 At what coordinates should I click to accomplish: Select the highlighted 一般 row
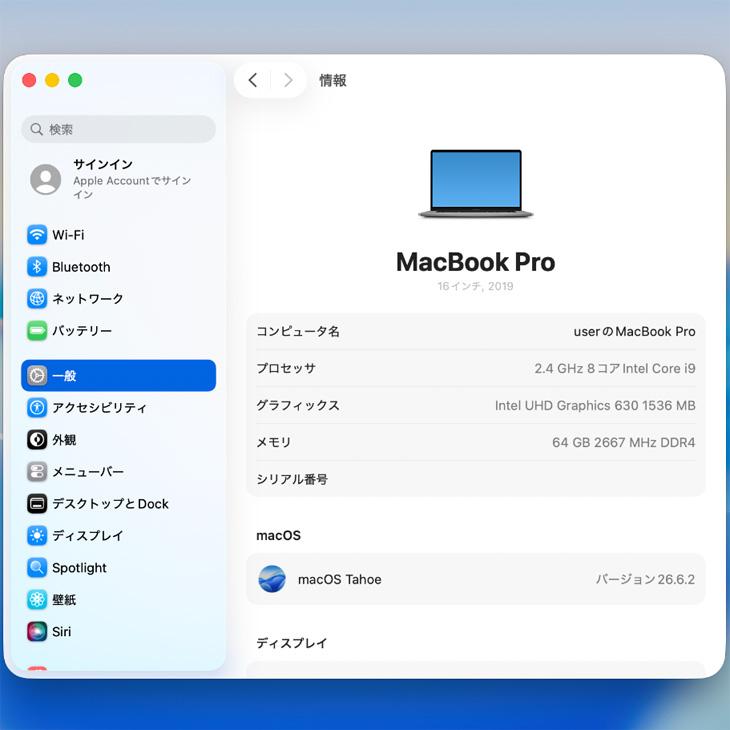coord(118,376)
